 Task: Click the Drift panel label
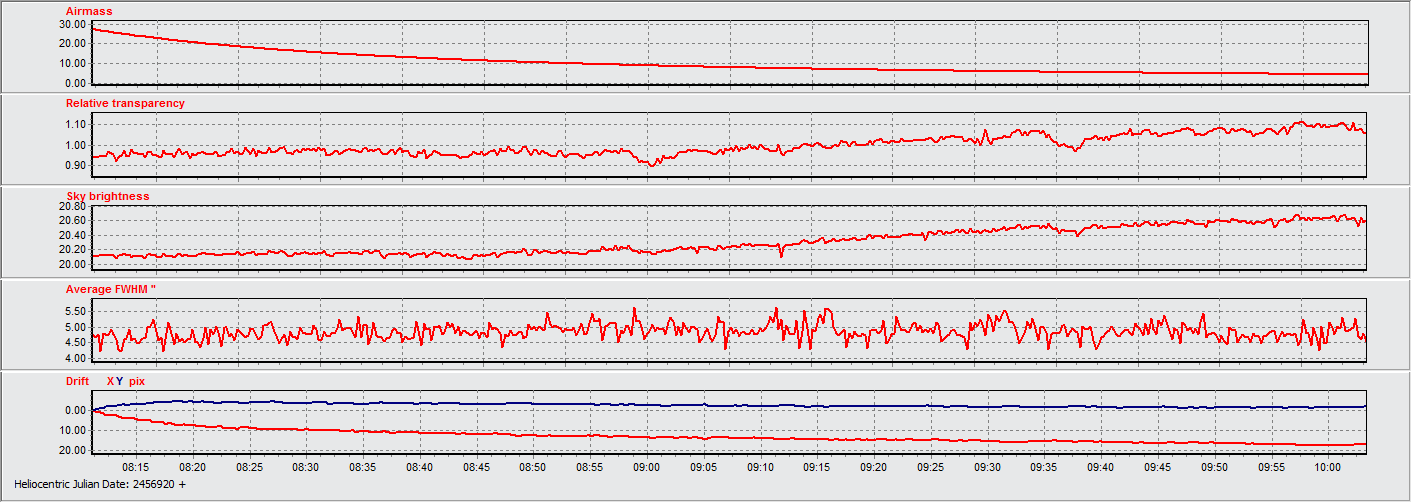click(x=79, y=381)
